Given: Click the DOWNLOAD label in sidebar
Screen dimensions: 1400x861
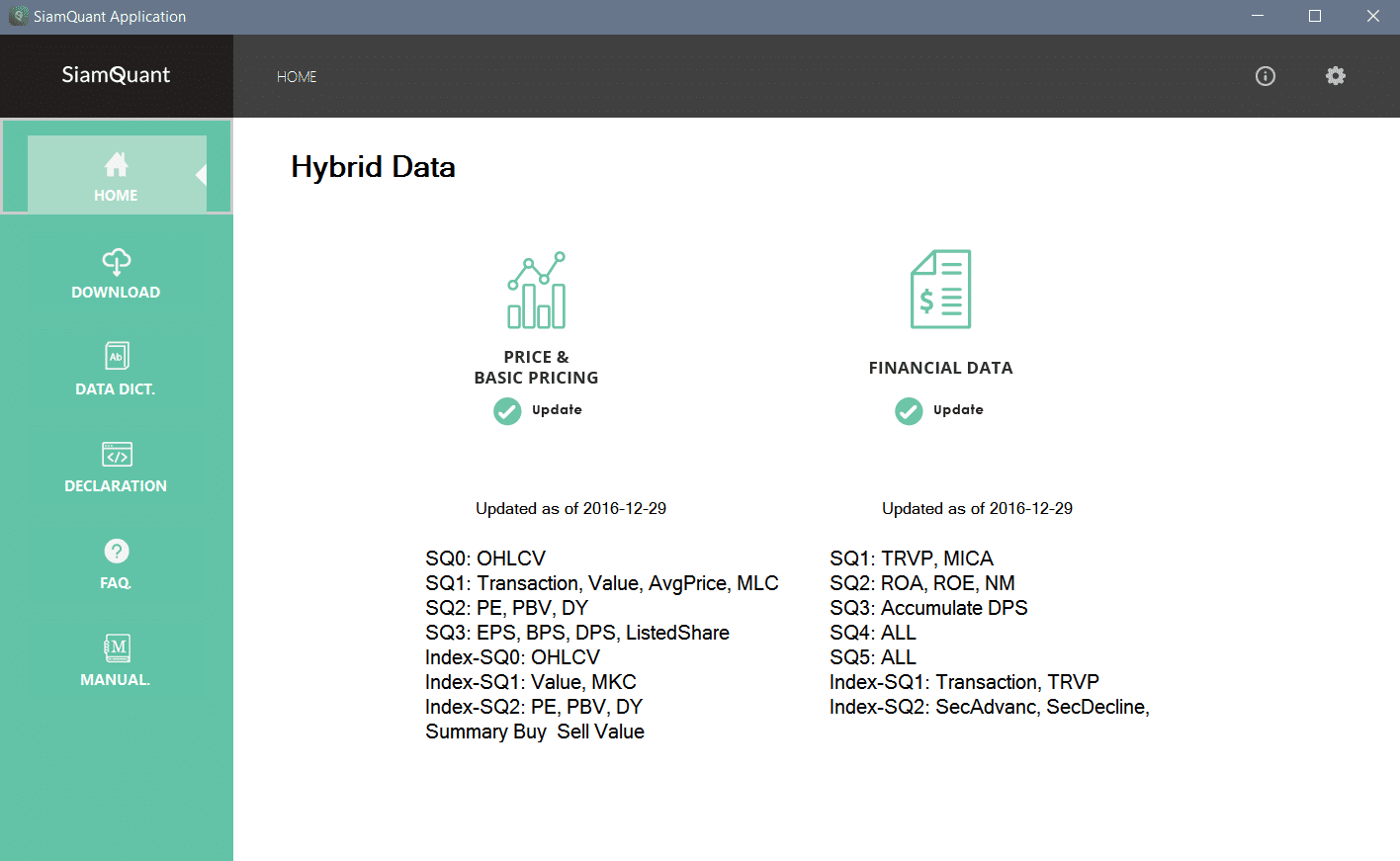Looking at the screenshot, I should click(116, 293).
